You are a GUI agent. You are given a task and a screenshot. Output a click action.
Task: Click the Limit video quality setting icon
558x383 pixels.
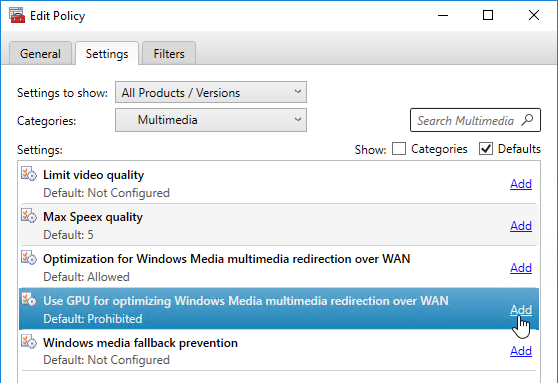tap(28, 174)
